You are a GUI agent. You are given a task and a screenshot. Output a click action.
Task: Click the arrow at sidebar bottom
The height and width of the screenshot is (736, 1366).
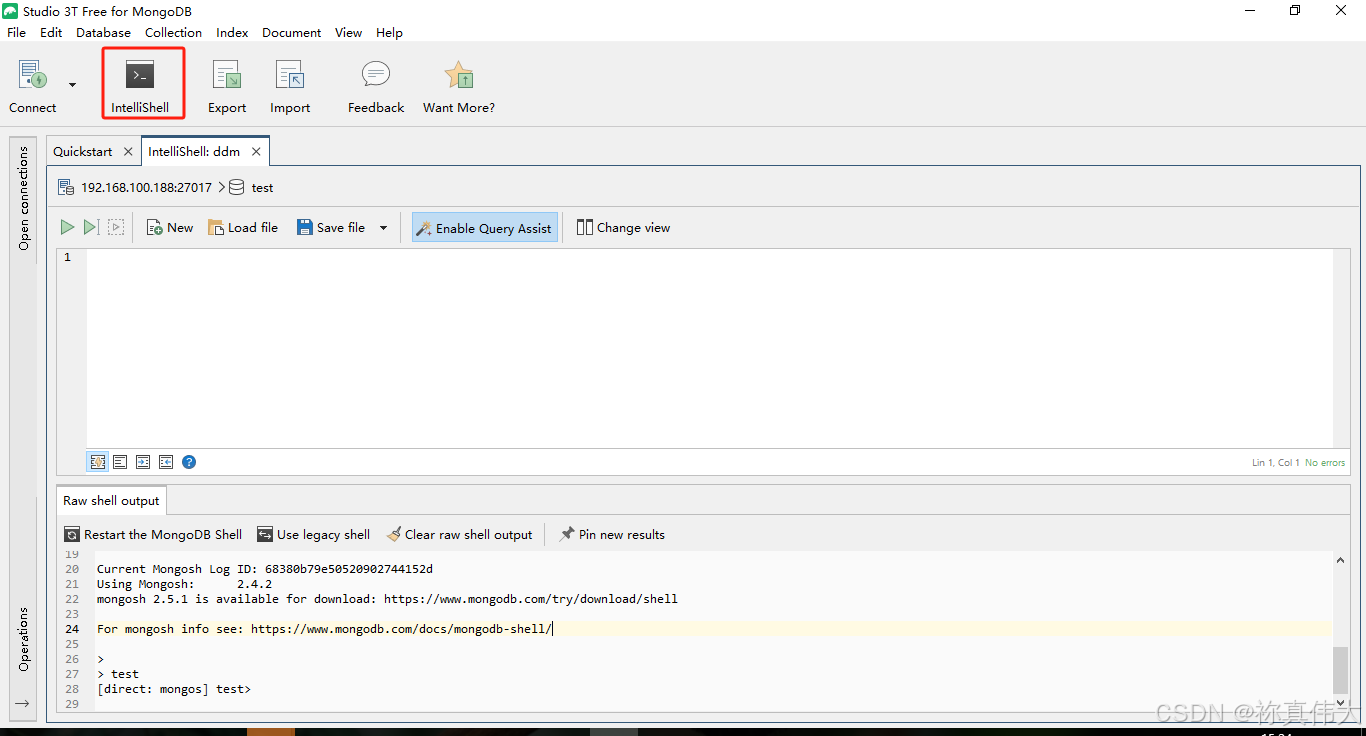click(x=23, y=704)
